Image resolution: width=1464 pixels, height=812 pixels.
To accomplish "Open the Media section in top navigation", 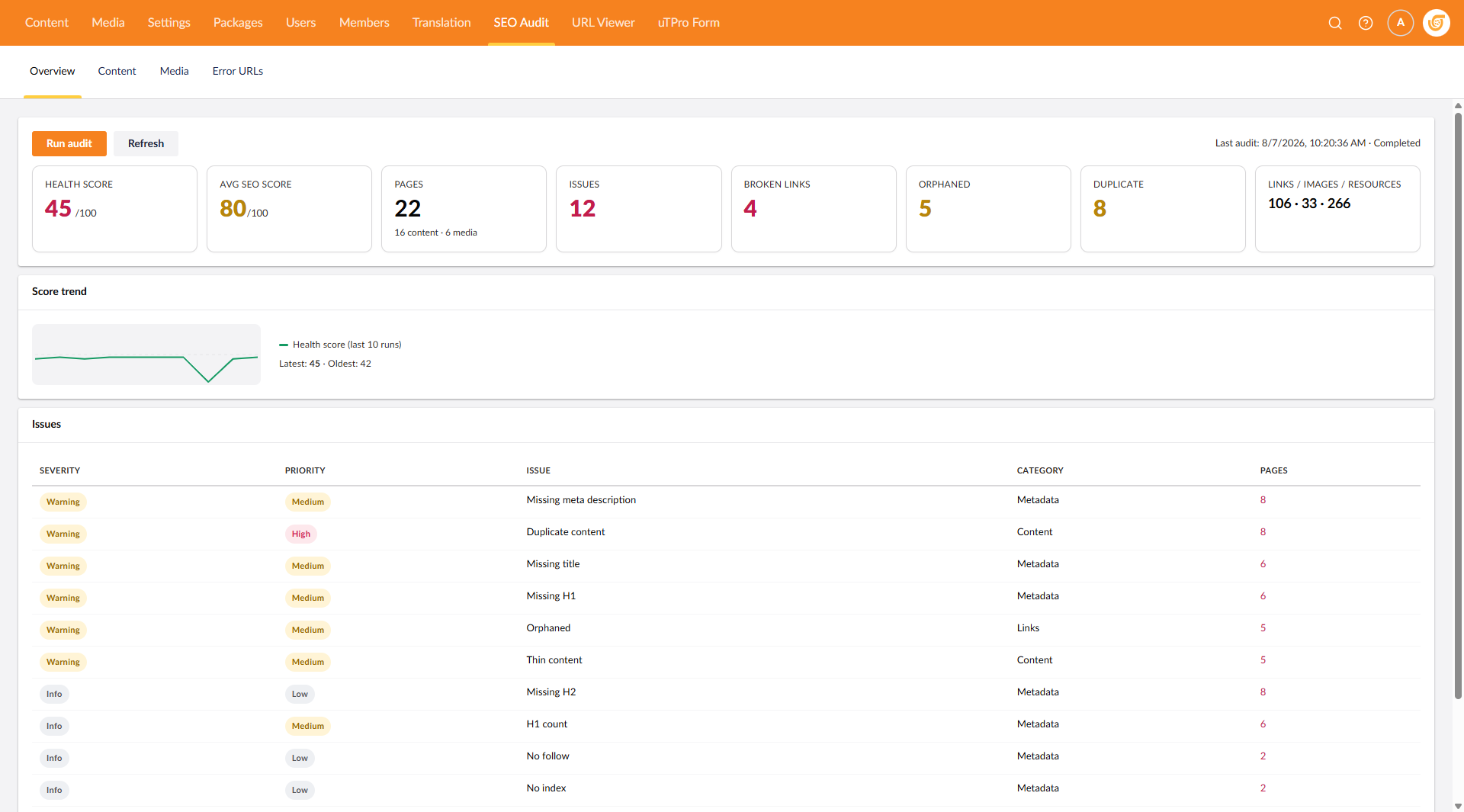I will point(108,23).
